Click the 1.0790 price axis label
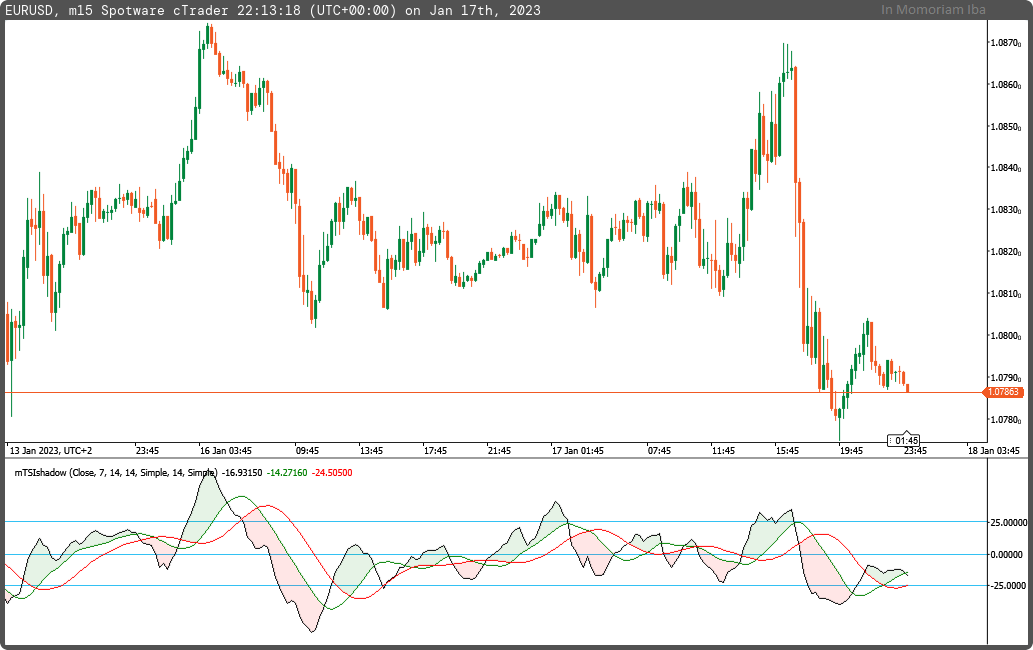Screen dimensions: 1033x650 pos(1005,378)
